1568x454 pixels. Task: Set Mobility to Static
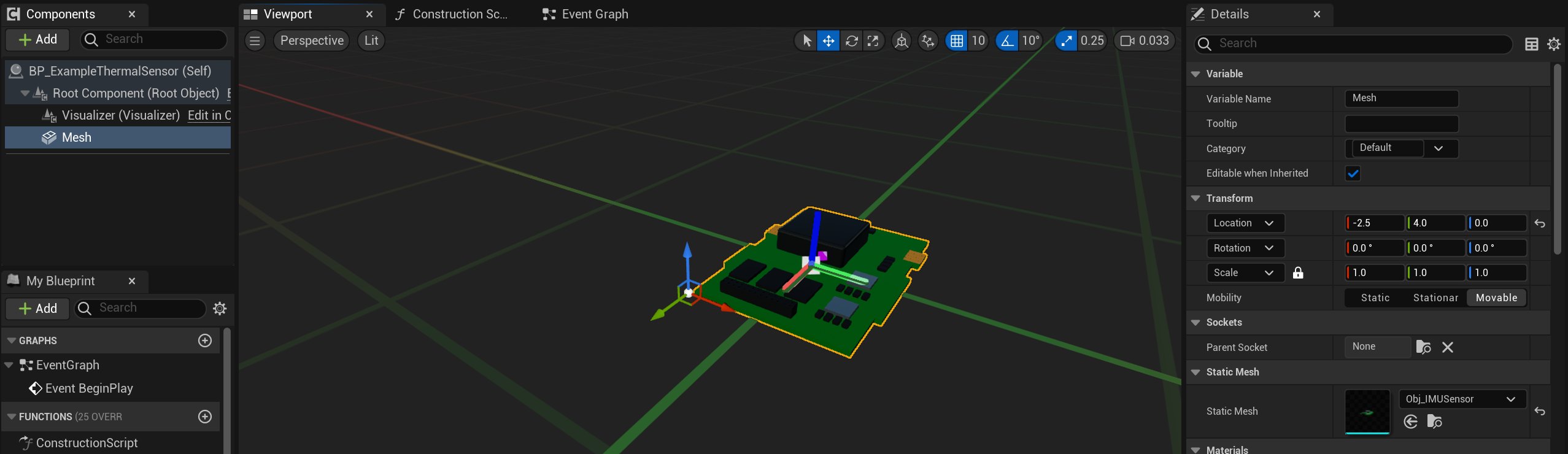pos(1375,298)
